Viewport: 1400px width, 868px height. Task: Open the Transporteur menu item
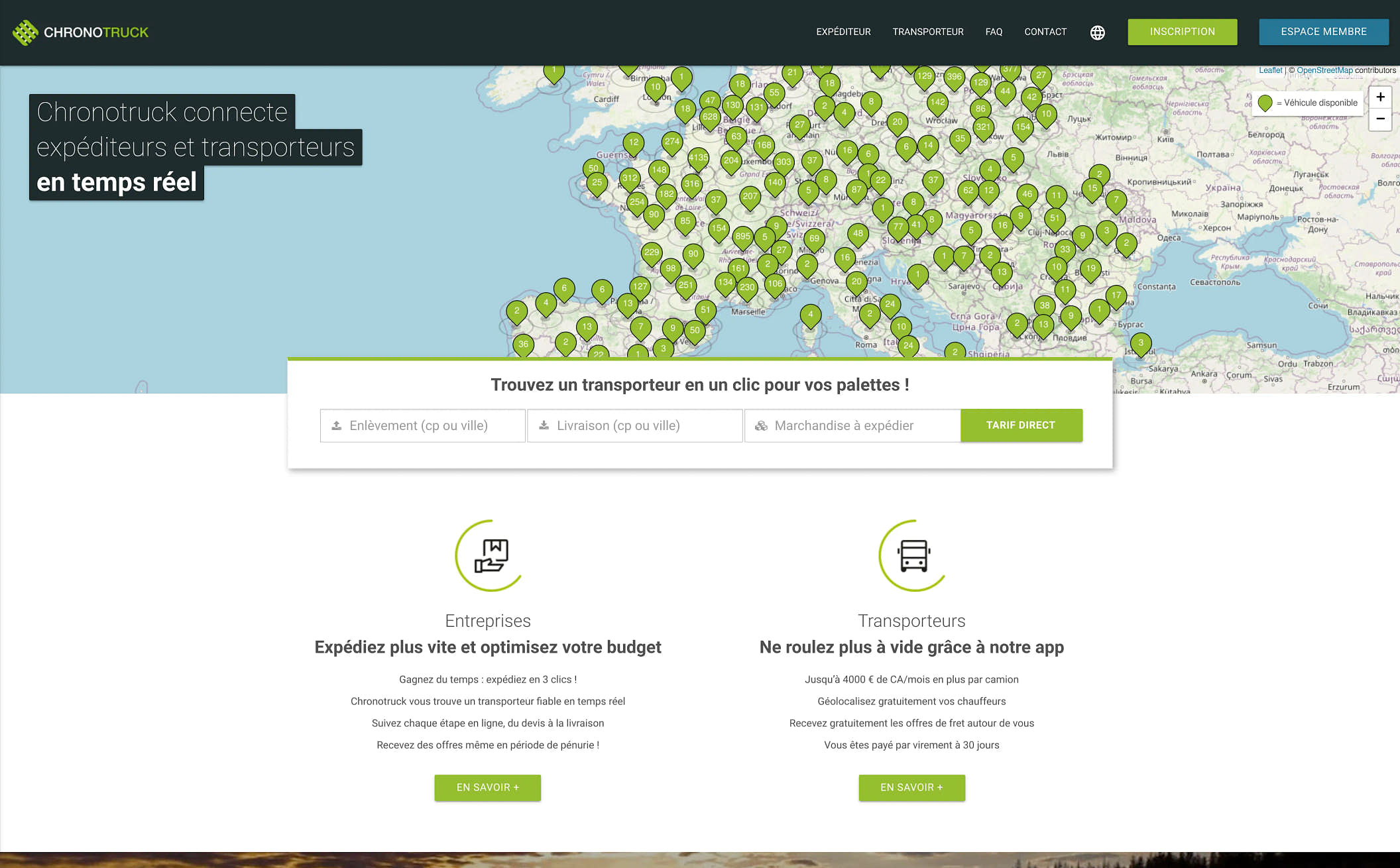(927, 32)
